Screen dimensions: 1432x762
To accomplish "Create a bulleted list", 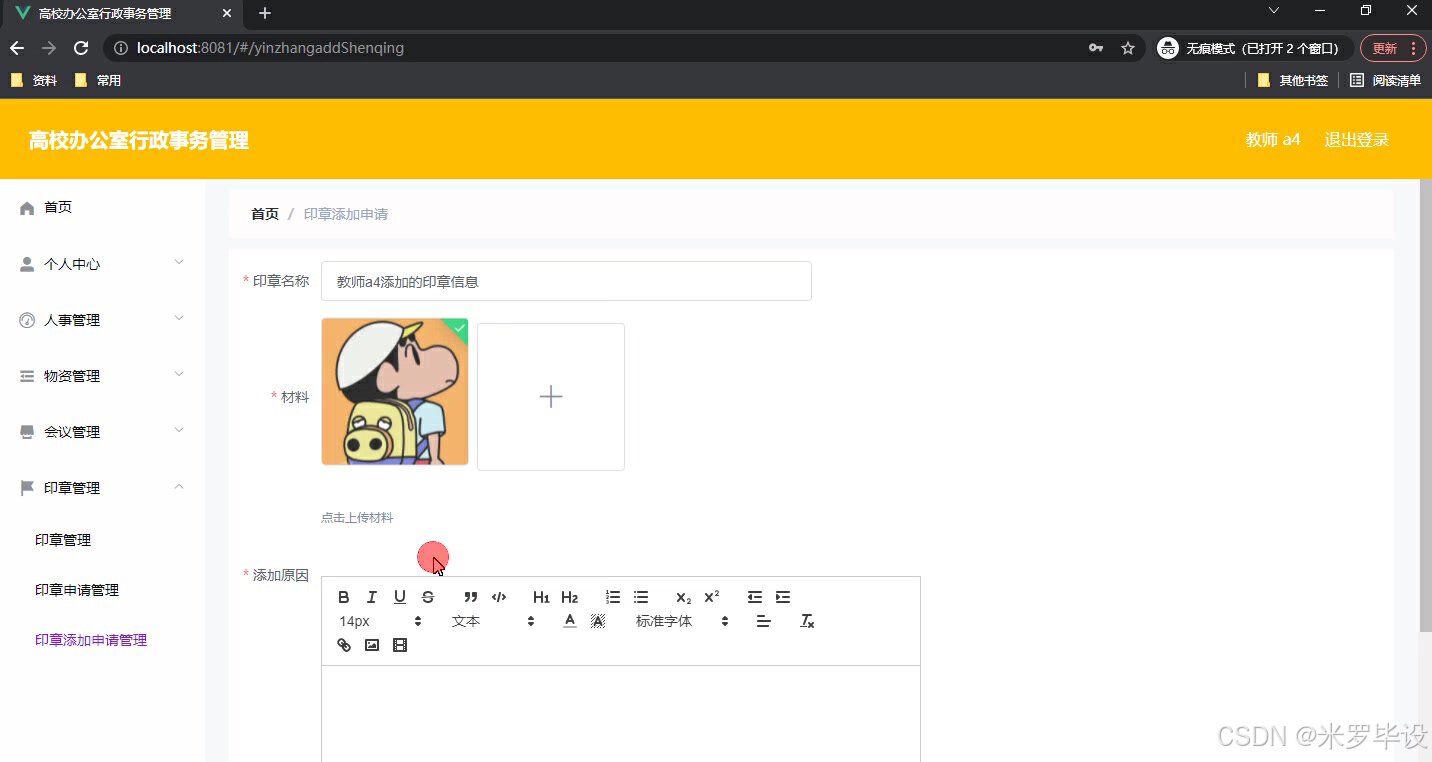I will tap(641, 597).
